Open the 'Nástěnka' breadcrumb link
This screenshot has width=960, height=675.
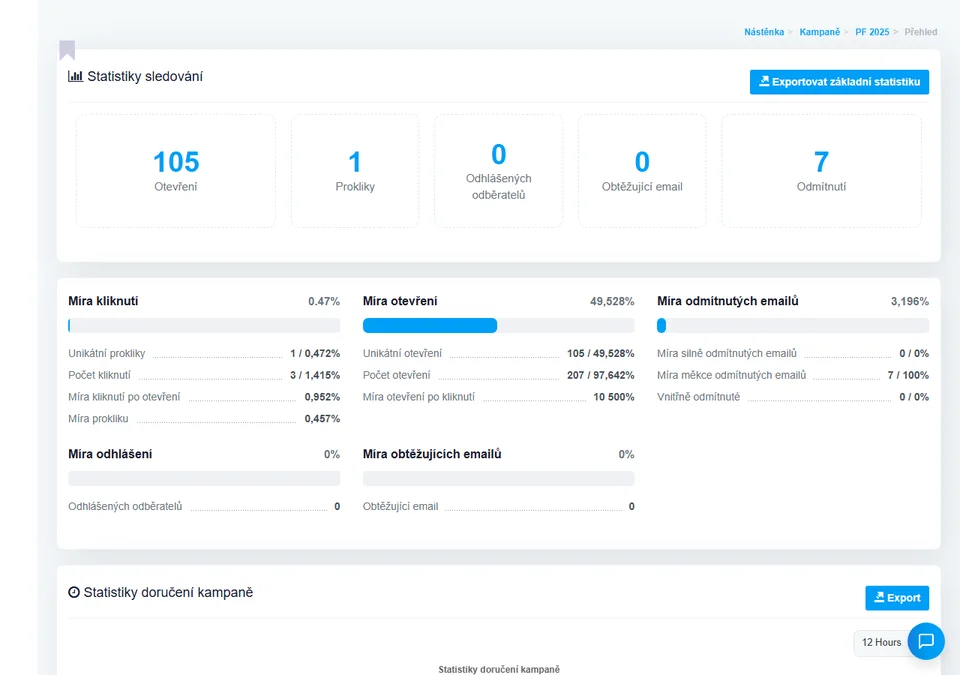click(x=764, y=31)
